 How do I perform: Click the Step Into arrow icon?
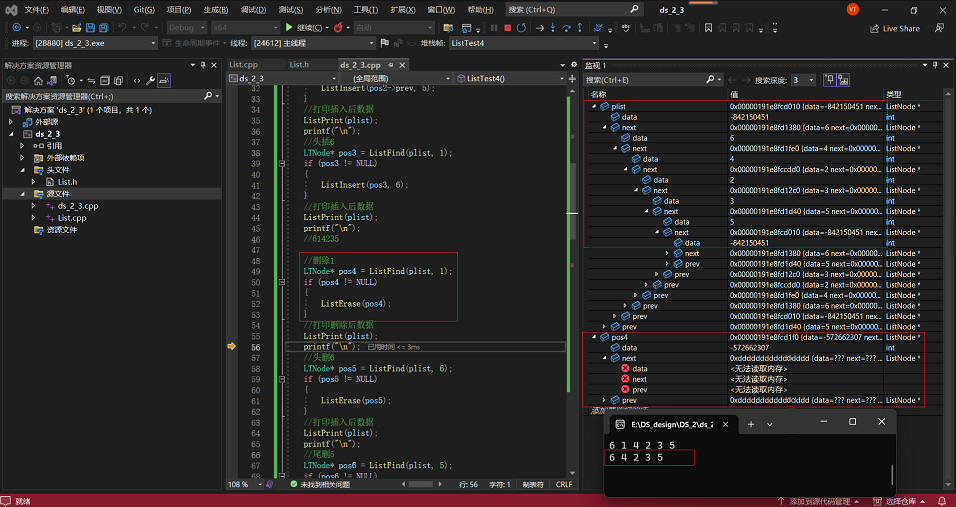click(x=553, y=28)
